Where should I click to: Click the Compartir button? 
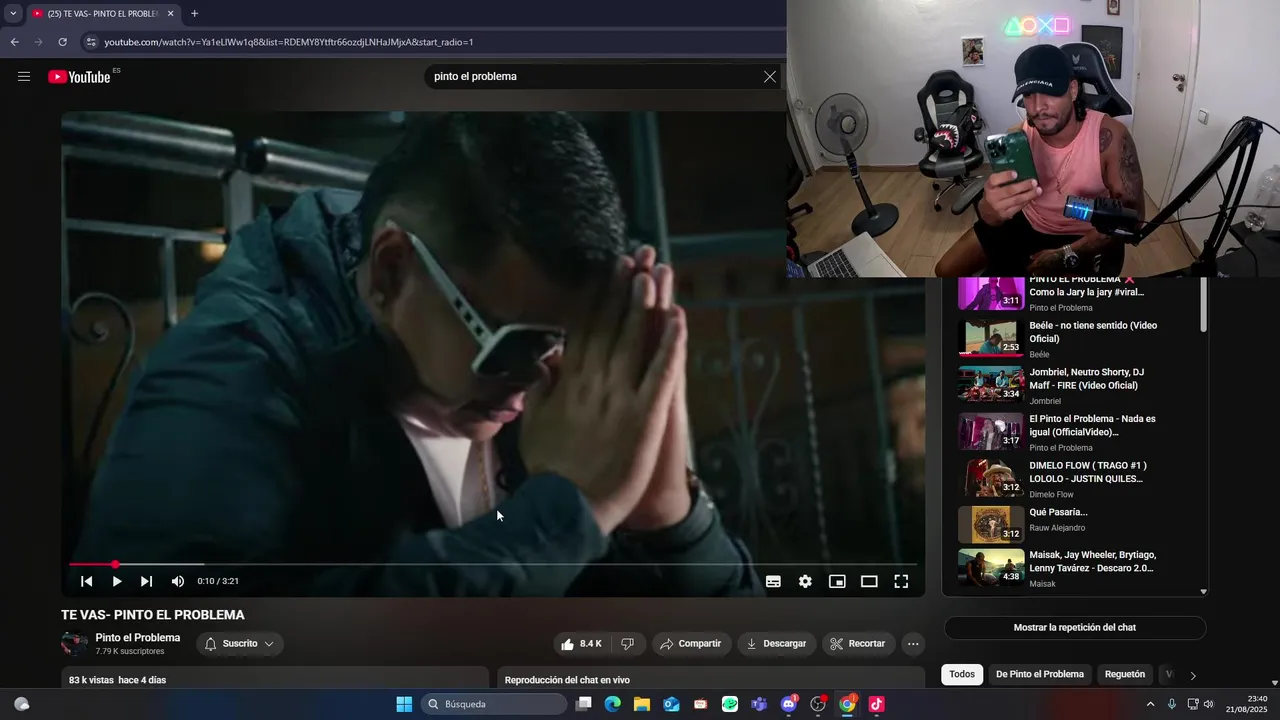coord(691,644)
